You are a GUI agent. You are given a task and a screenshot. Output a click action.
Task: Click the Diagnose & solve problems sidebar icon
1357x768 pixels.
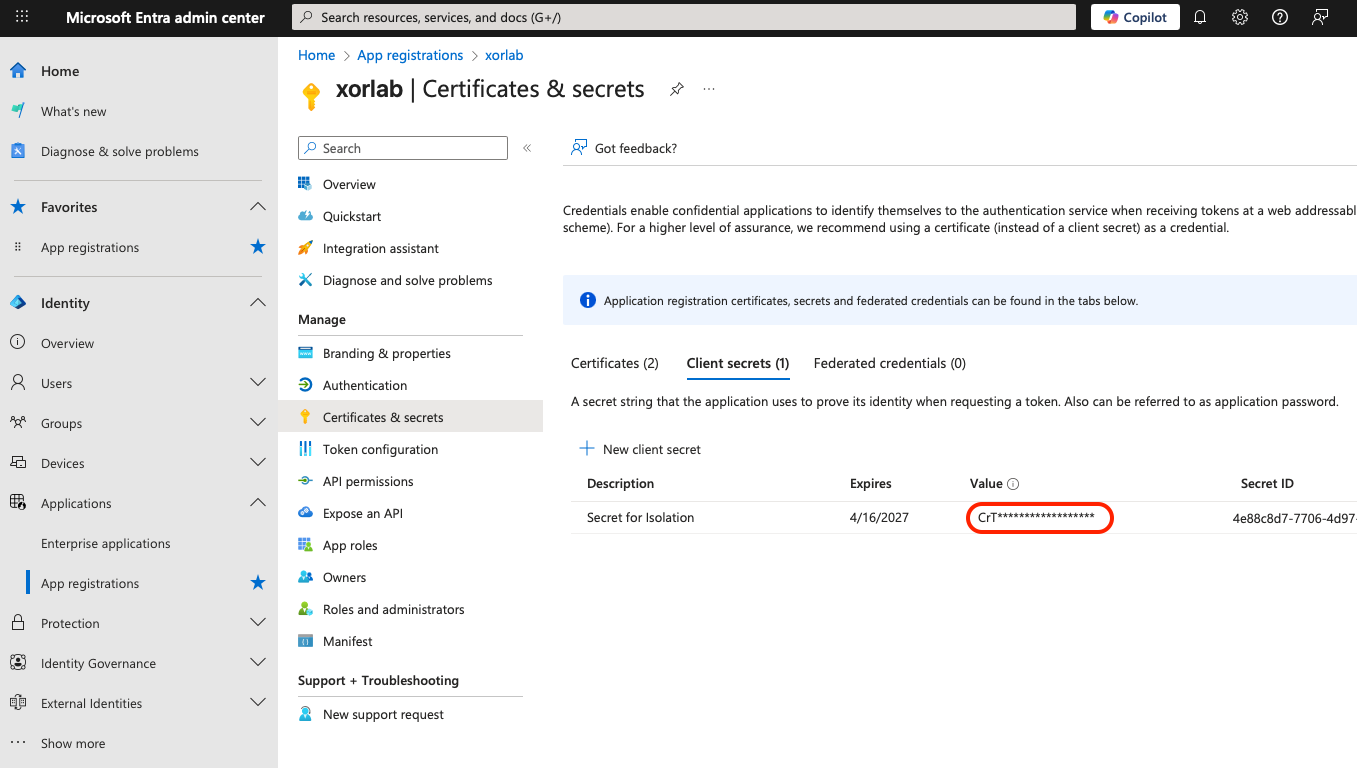pyautogui.click(x=18, y=151)
